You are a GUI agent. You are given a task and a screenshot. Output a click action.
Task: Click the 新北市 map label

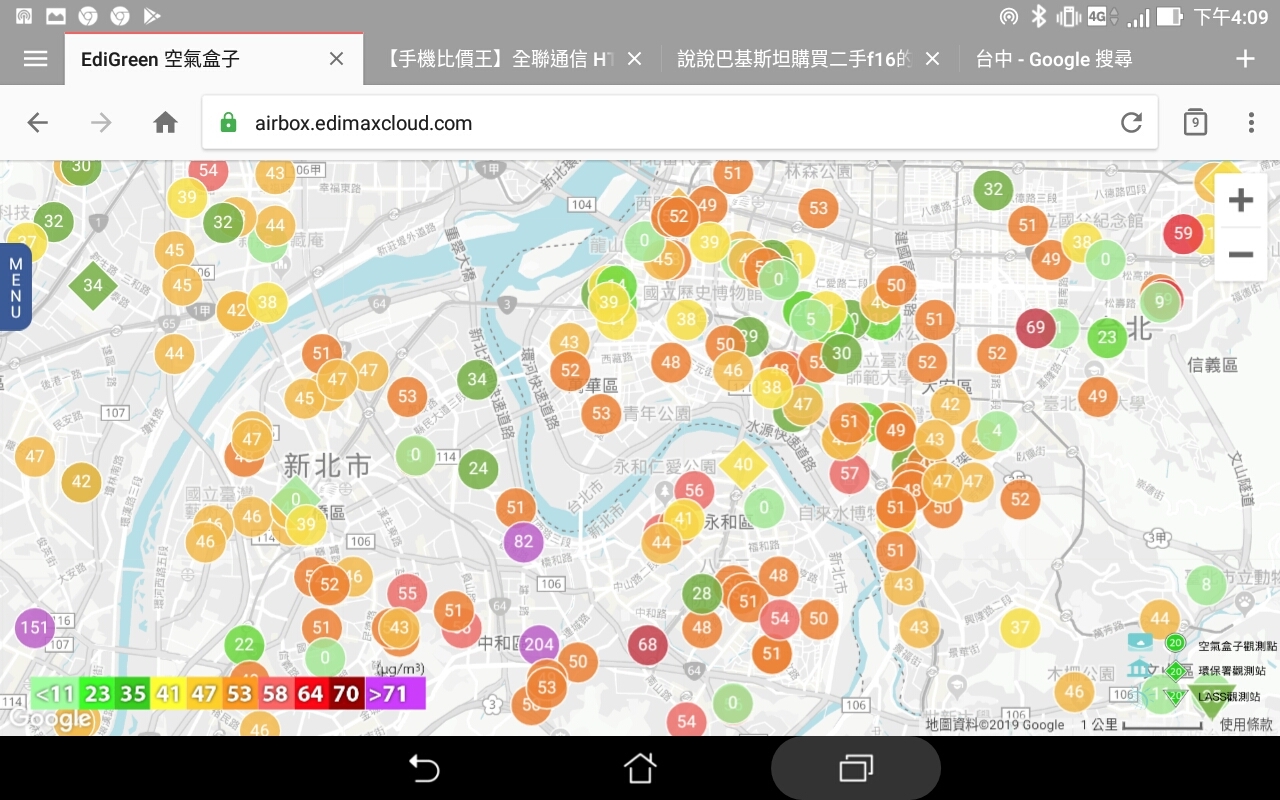click(327, 466)
